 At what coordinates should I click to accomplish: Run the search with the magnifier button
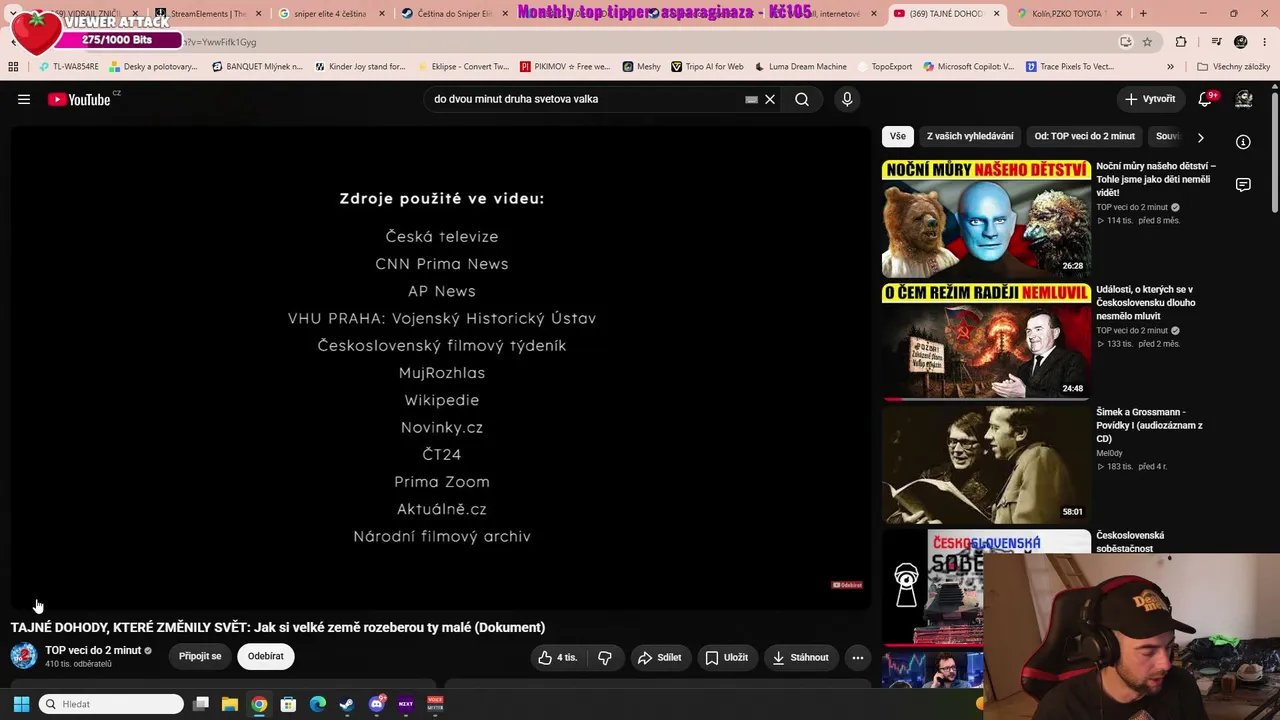pyautogui.click(x=802, y=99)
